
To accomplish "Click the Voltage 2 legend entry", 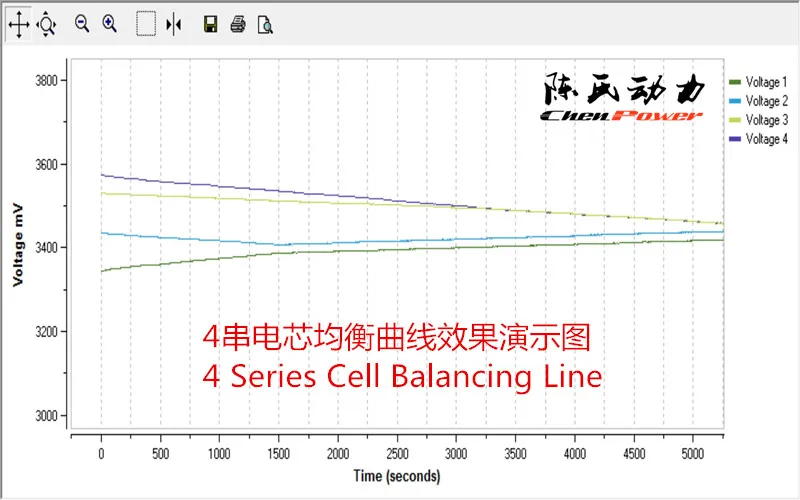I will click(x=758, y=101).
